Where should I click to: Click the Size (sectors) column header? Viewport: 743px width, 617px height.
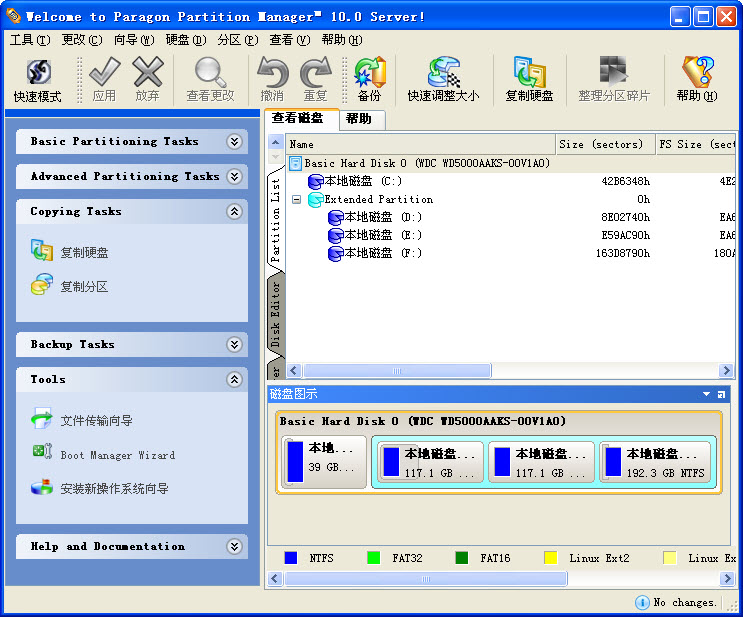click(604, 144)
